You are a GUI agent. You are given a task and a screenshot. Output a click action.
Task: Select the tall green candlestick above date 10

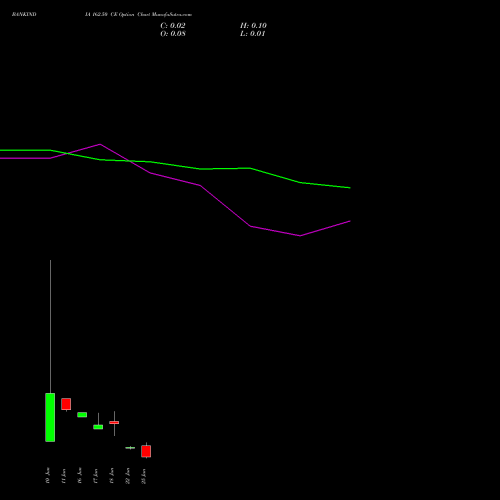(50, 417)
